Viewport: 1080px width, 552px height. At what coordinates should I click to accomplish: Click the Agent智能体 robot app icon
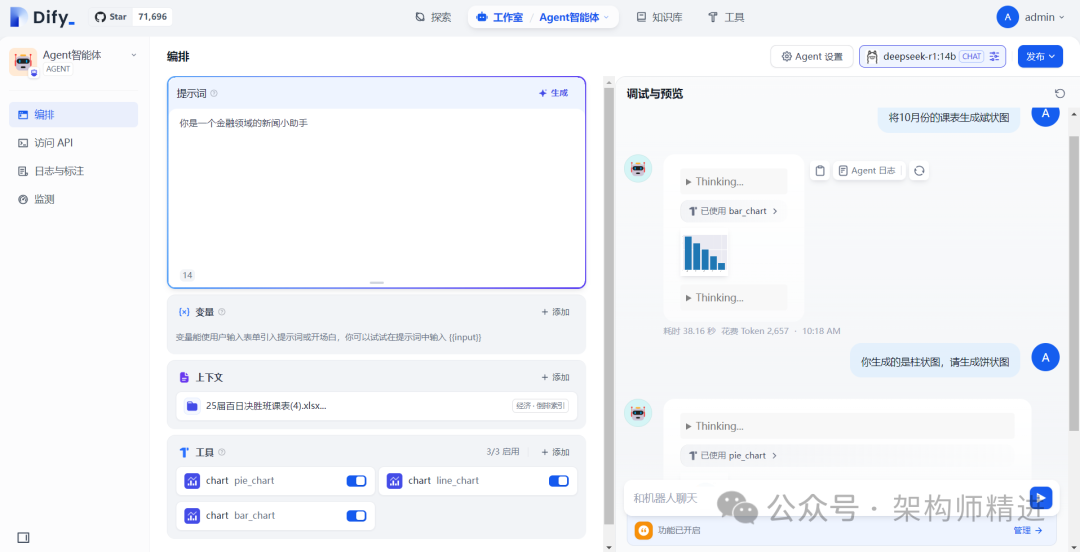point(23,61)
